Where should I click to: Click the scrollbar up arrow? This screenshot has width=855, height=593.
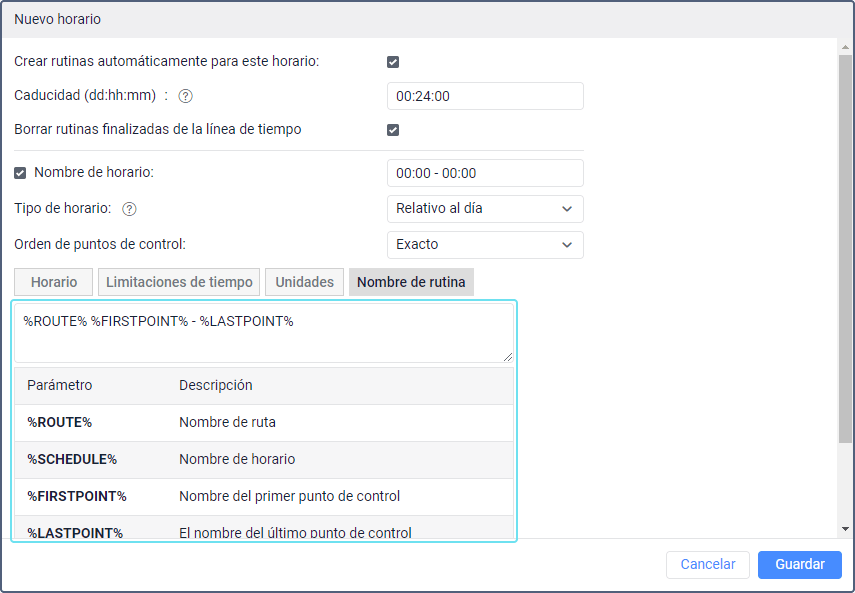[x=845, y=47]
